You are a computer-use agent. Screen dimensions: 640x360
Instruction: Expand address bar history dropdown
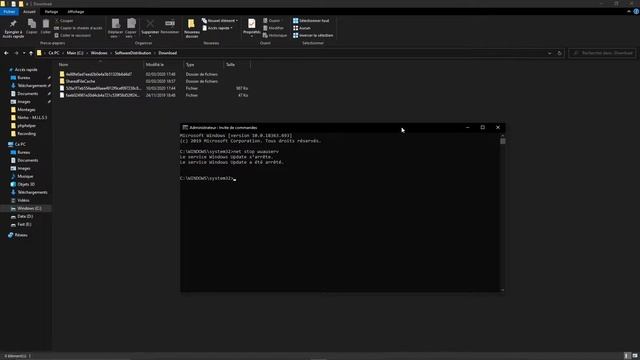tap(549, 53)
